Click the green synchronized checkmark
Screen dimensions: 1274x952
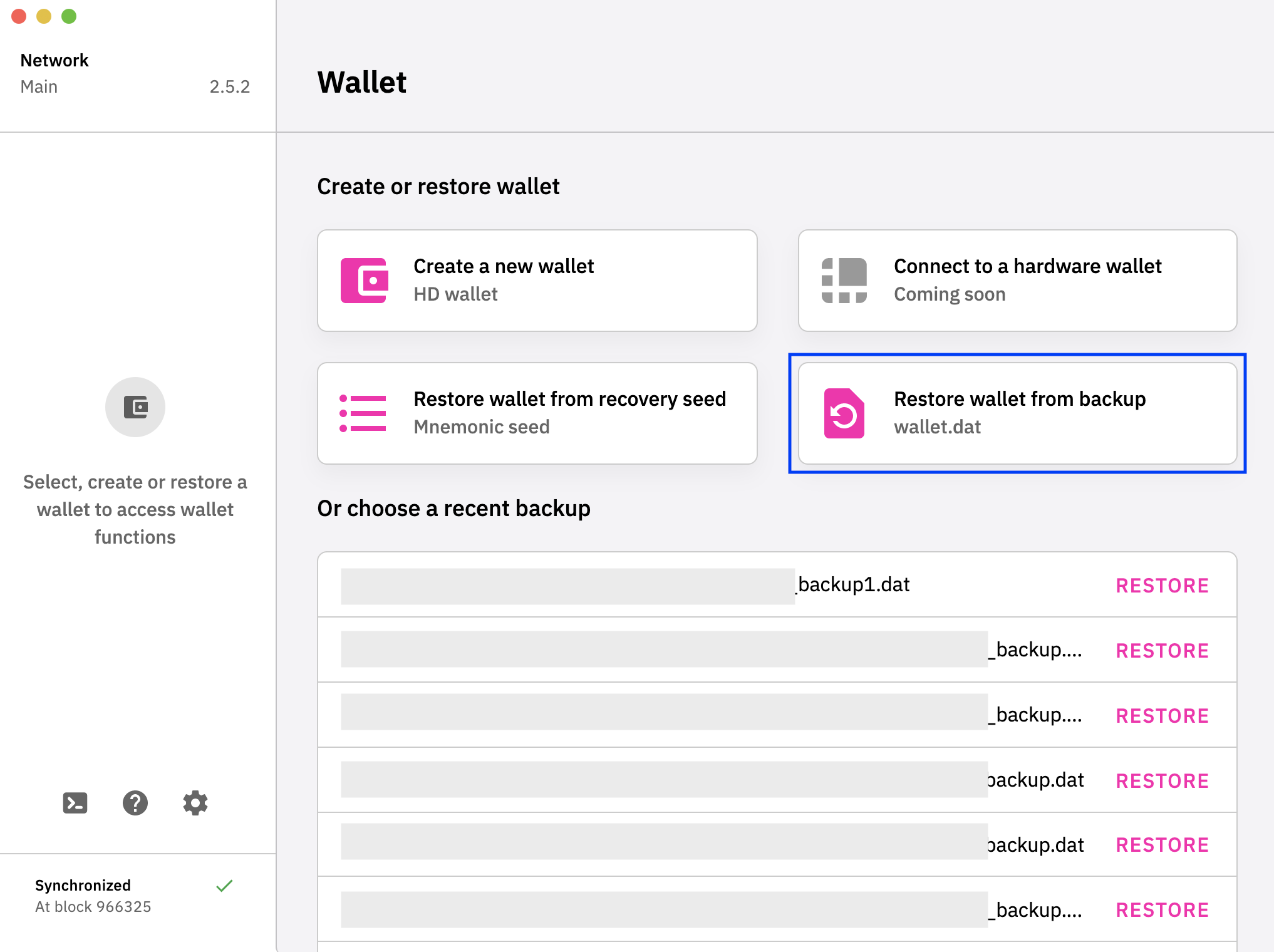[224, 886]
